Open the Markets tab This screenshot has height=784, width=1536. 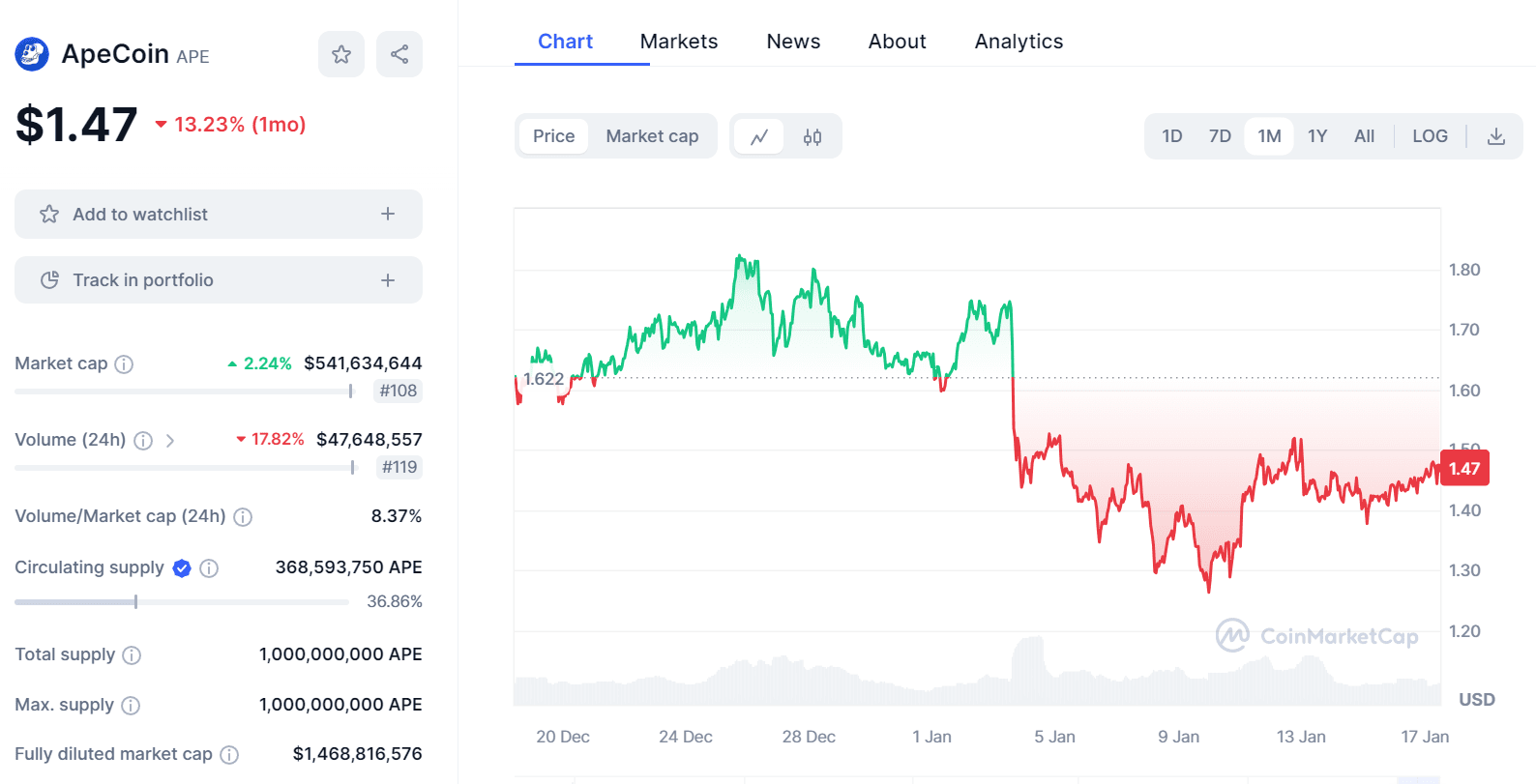click(679, 42)
